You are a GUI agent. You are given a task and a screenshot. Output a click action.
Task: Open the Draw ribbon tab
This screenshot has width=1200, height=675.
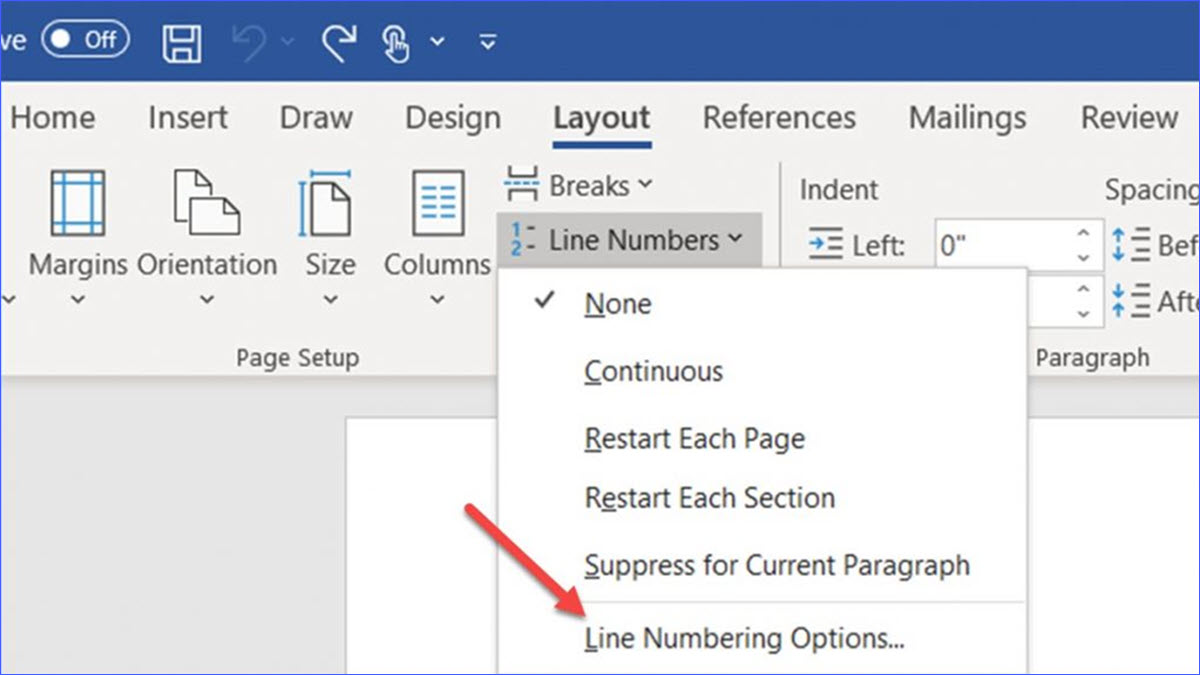point(315,118)
